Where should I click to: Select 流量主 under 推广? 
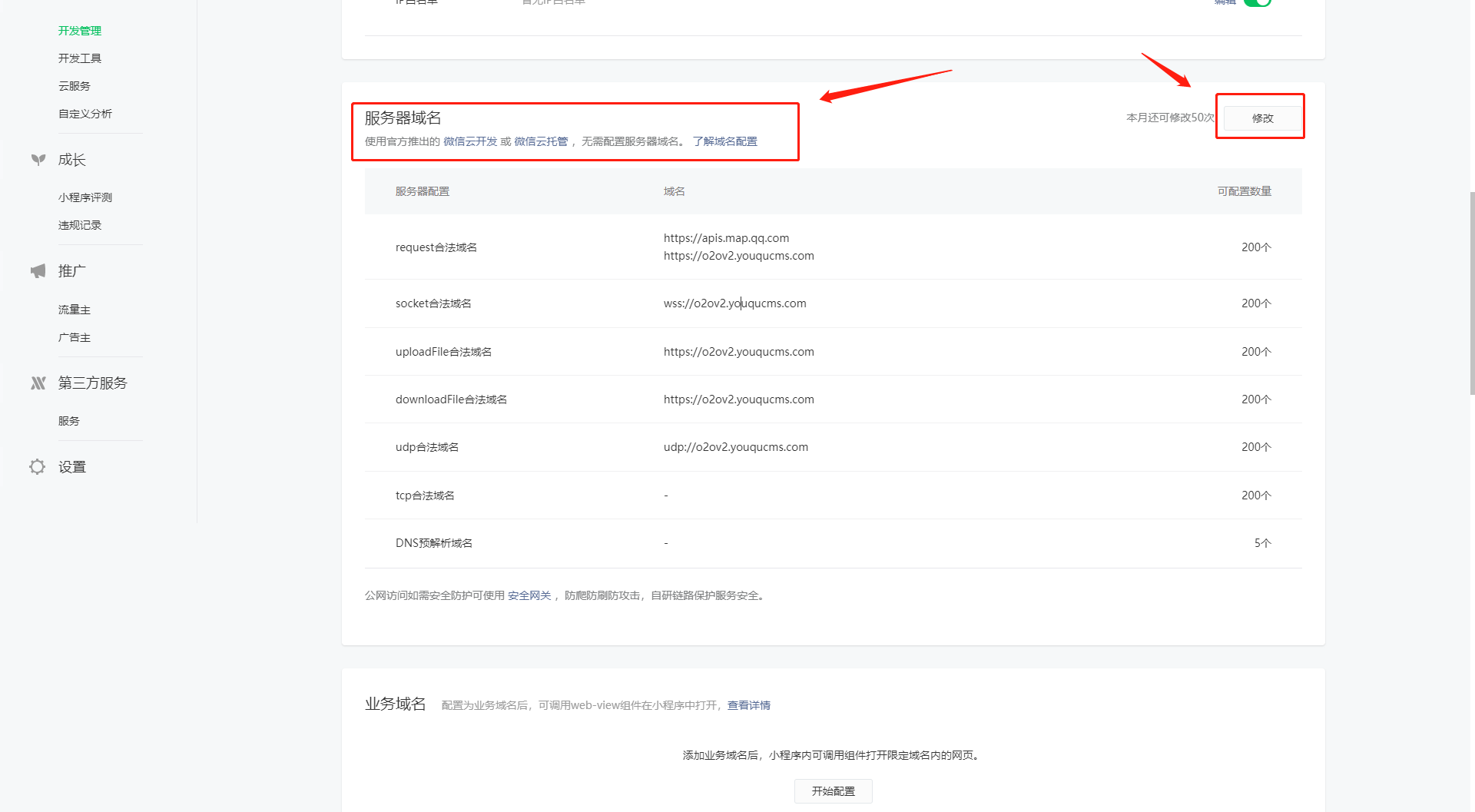pos(75,310)
